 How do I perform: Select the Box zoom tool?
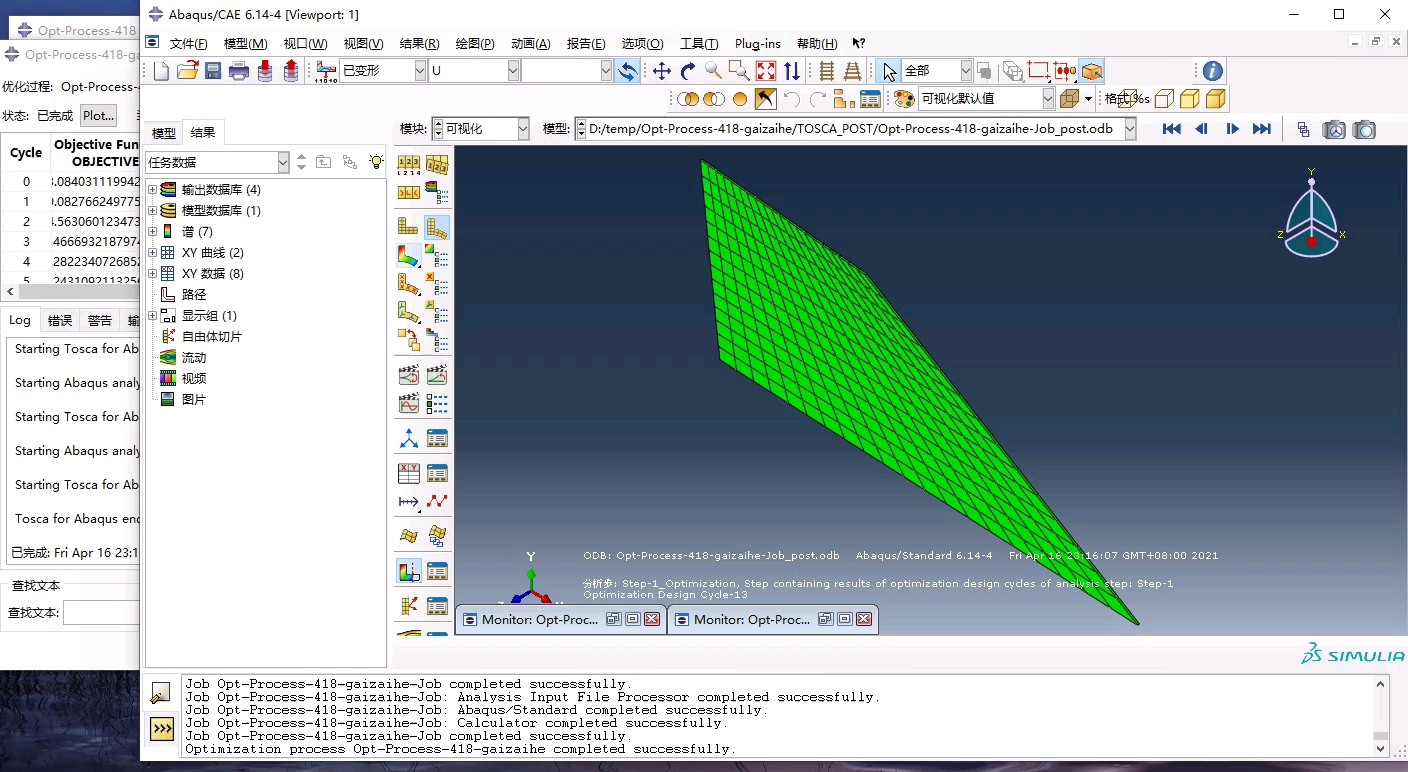click(739, 71)
